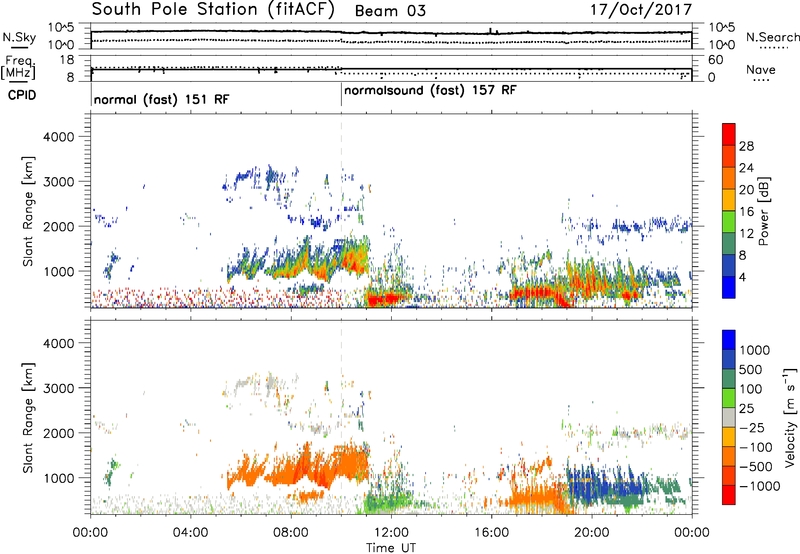Click the '-25' Velocity colorbar tick value

pyautogui.click(x=752, y=428)
